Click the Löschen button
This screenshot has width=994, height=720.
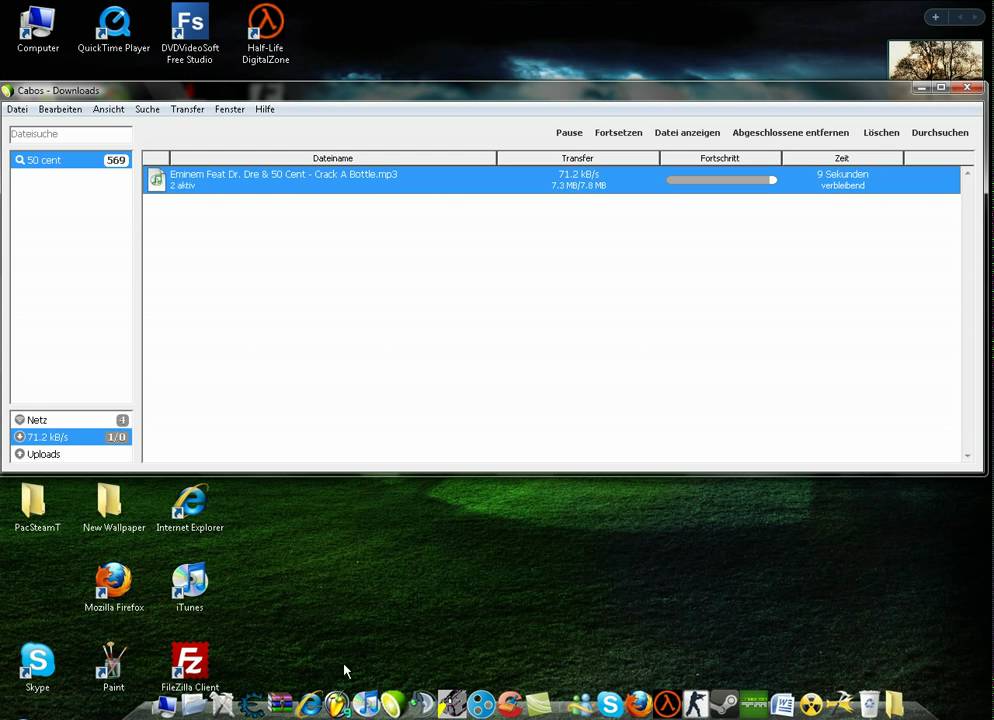881,132
